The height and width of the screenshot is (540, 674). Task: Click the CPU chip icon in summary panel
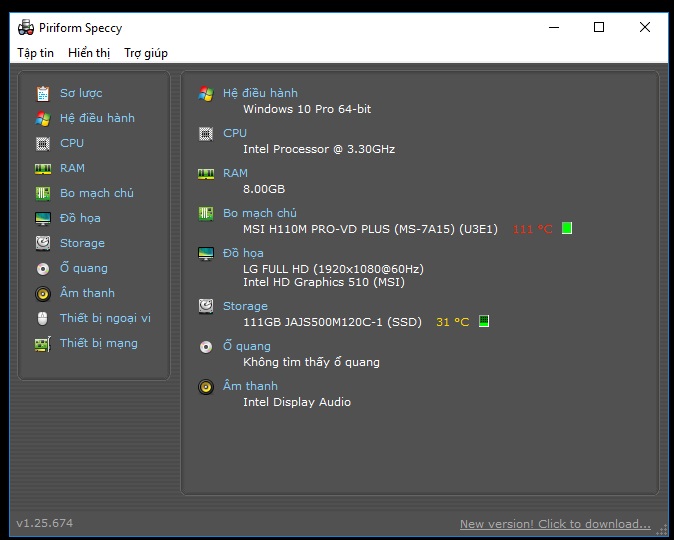[206, 134]
